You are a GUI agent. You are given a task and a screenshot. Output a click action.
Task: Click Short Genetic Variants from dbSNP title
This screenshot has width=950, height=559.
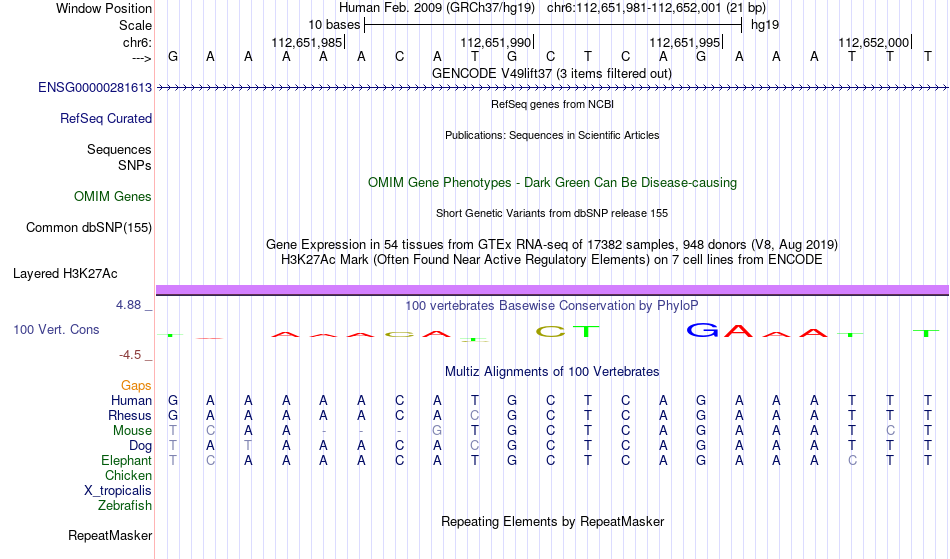point(552,213)
